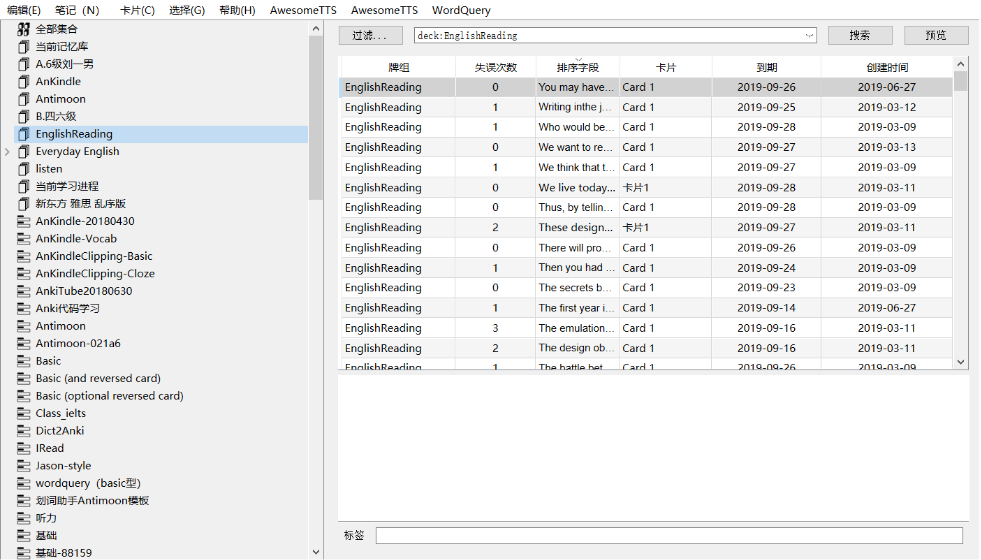
Task: Open the WordQuery menu
Action: click(461, 10)
